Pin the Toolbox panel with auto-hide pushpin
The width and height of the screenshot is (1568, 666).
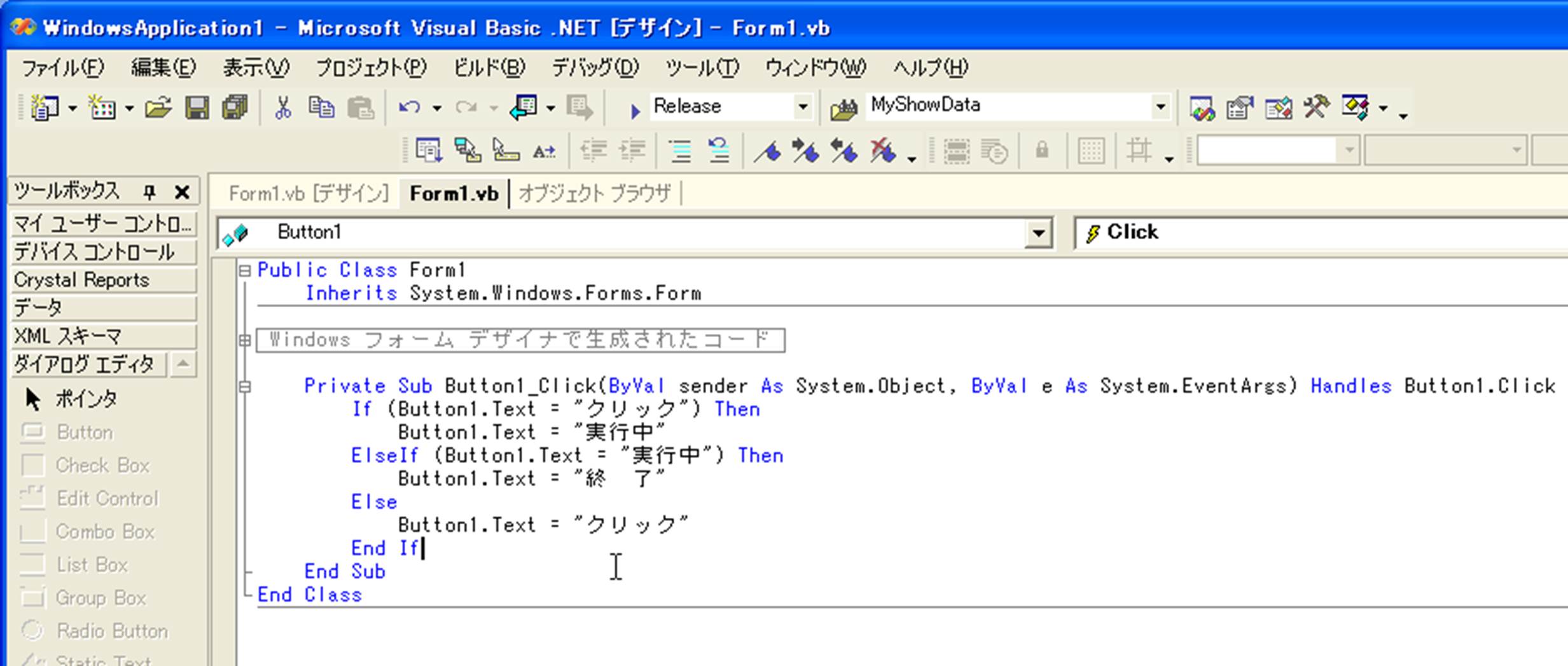pos(149,191)
